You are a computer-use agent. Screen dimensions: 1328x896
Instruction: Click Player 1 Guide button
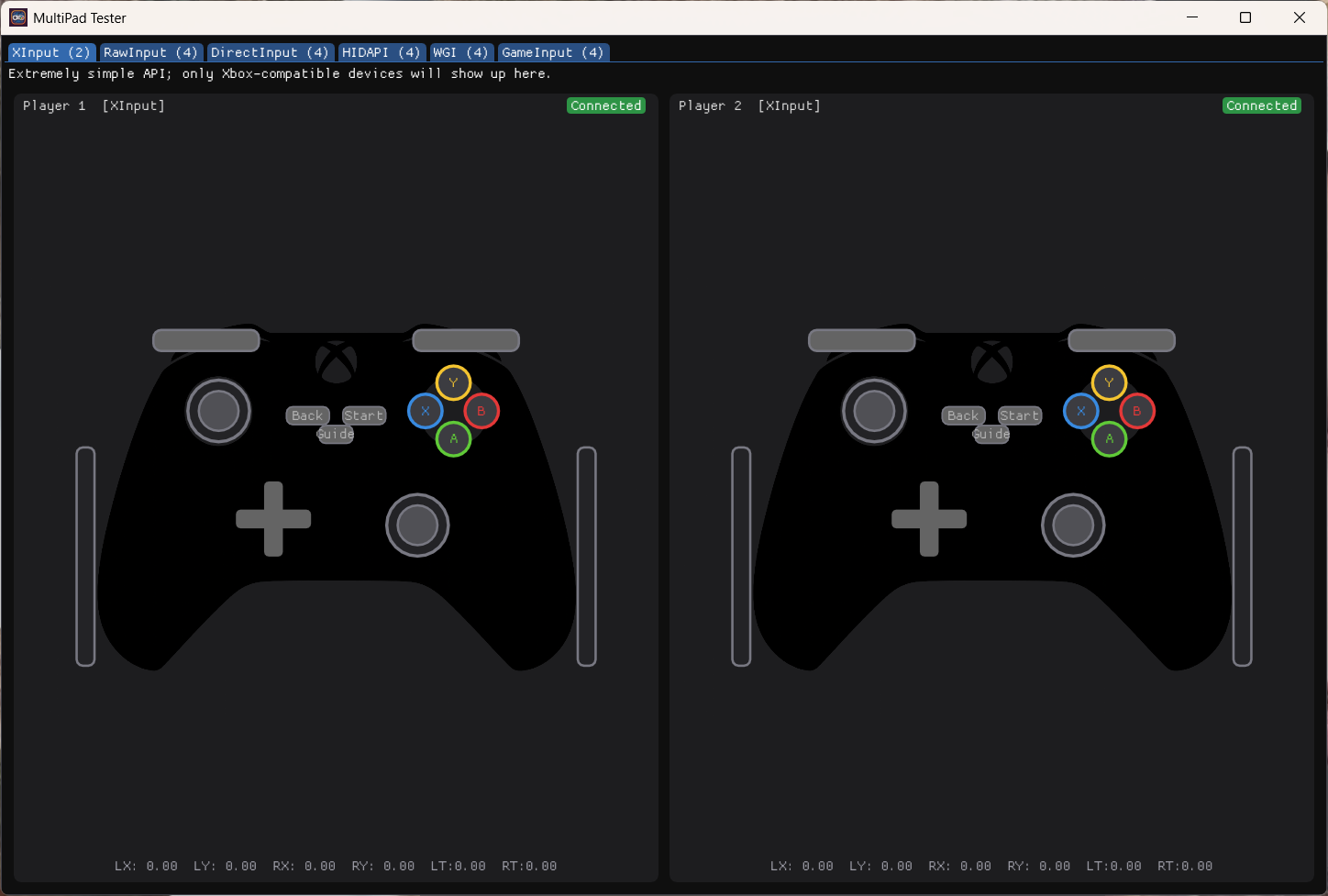336,434
